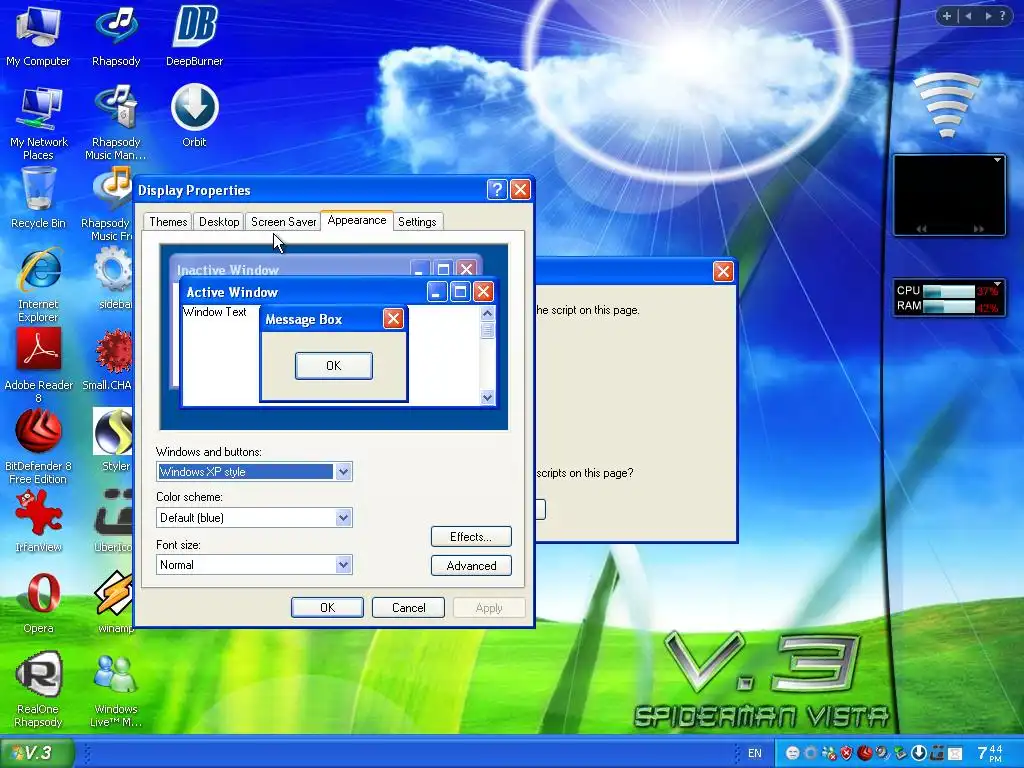Image resolution: width=1024 pixels, height=768 pixels.
Task: Open the Screen Saver tab
Action: (283, 221)
